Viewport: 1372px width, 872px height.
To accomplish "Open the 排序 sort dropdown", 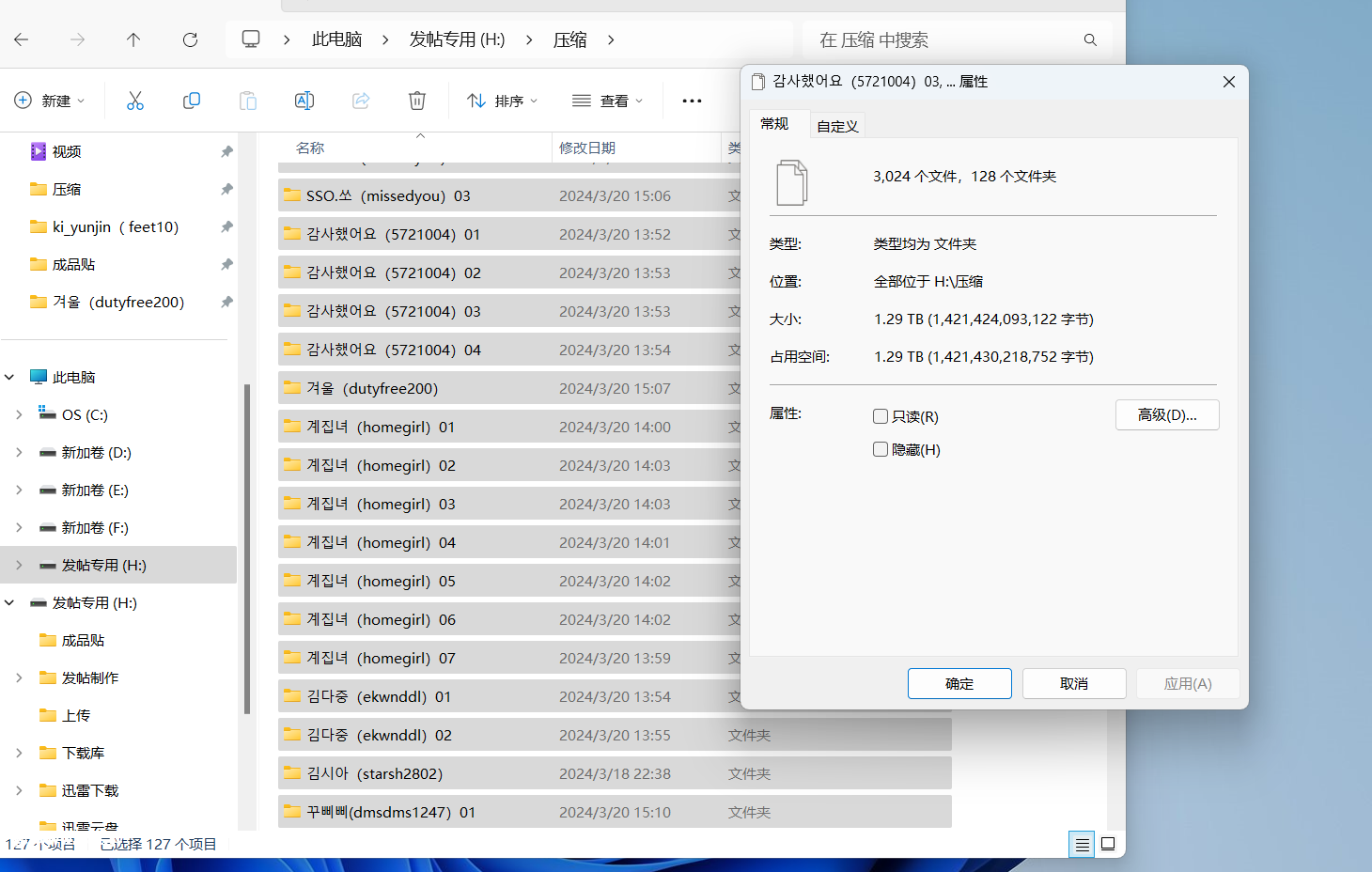I will (x=503, y=101).
